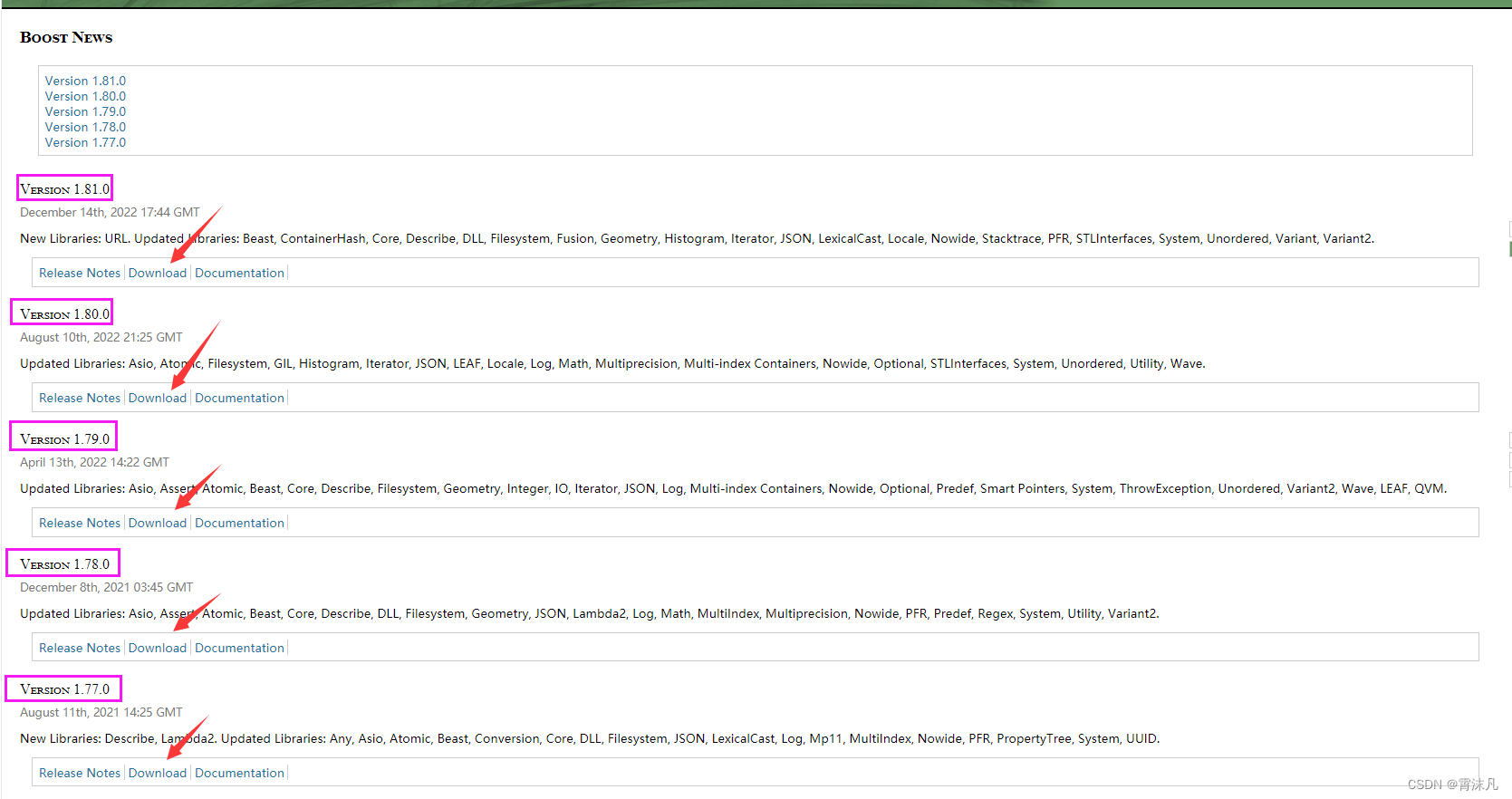Click the 1.79.0 libraries line ending with QVM.

click(x=733, y=488)
